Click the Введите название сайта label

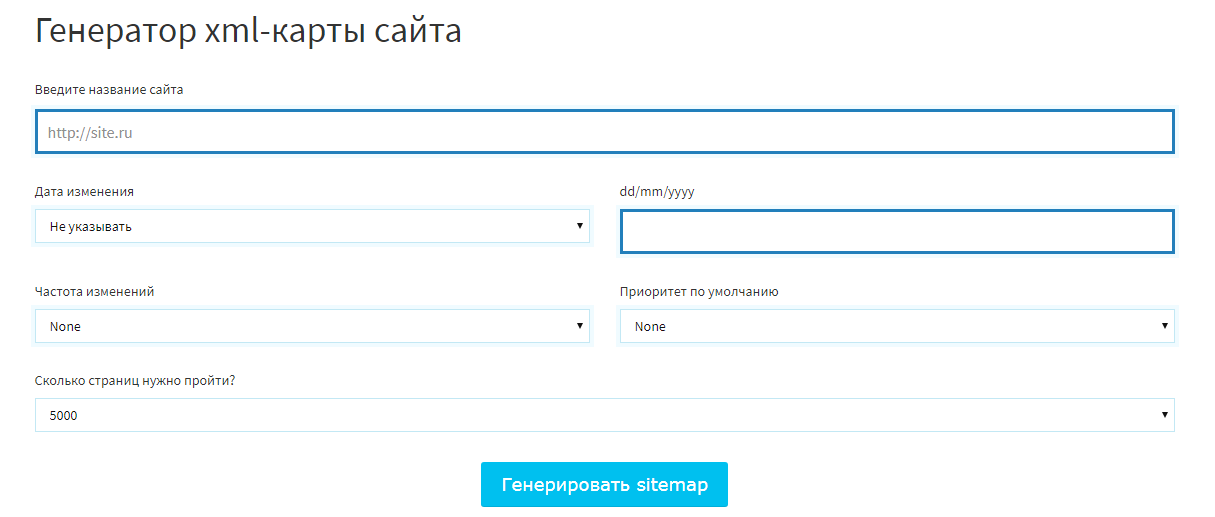[x=109, y=90]
